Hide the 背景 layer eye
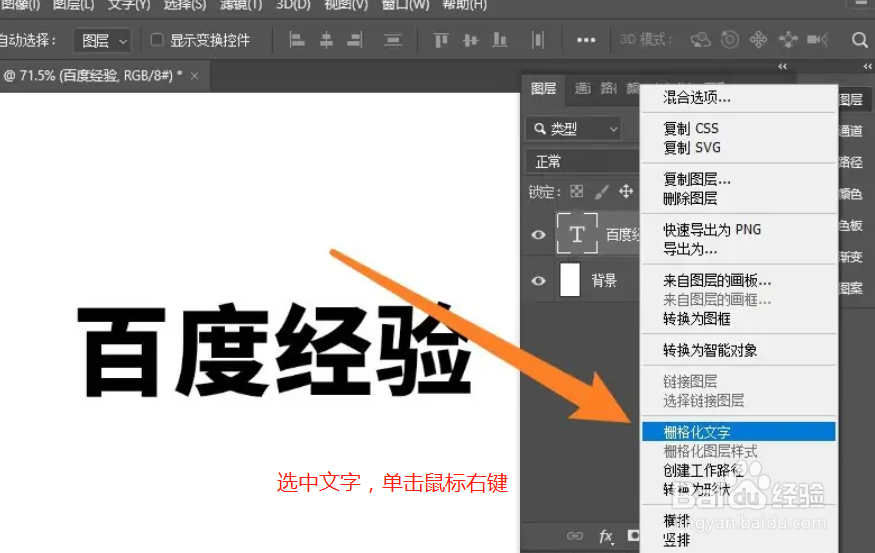 pyautogui.click(x=539, y=281)
